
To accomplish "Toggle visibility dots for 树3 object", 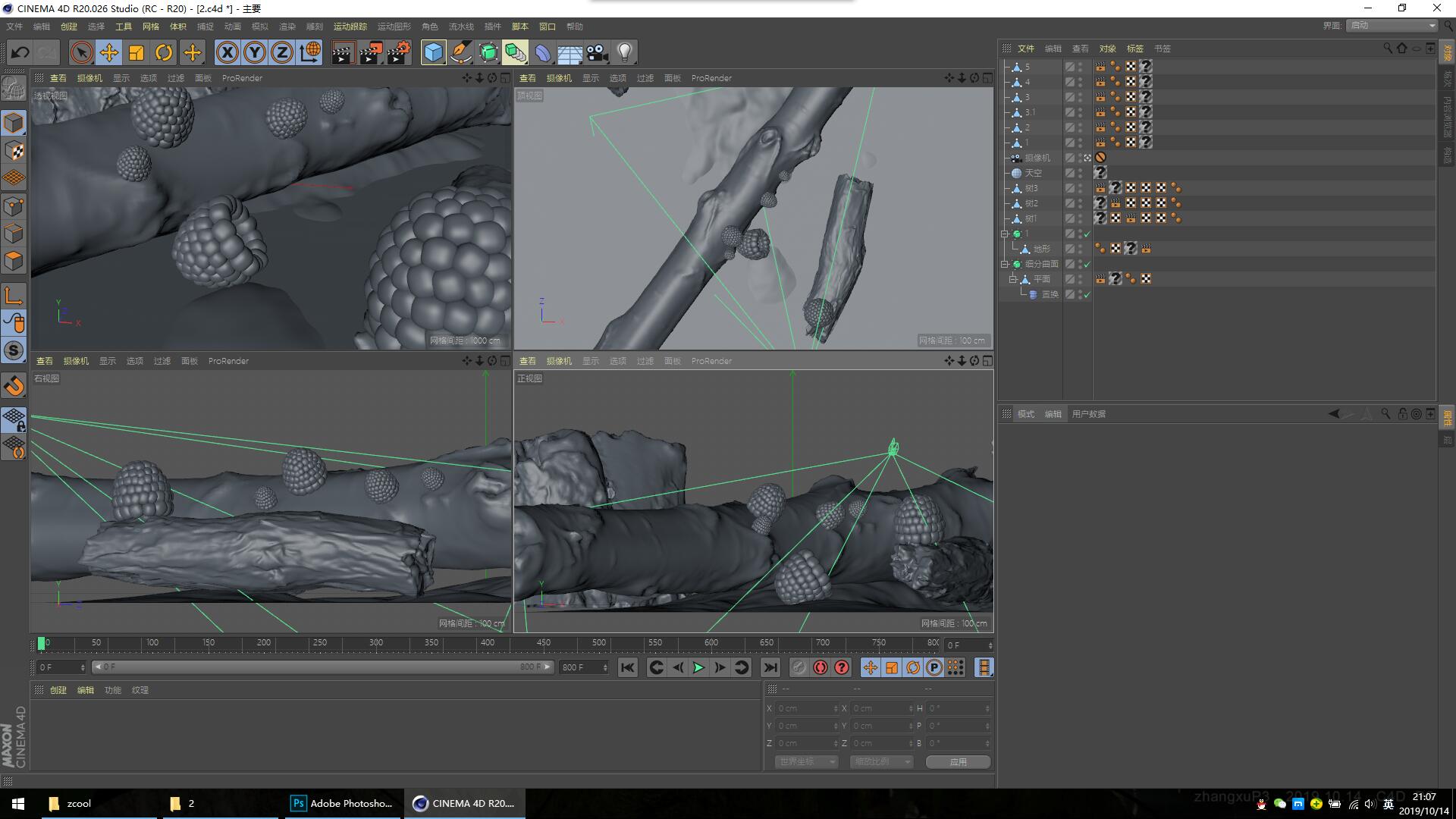I will click(1081, 188).
